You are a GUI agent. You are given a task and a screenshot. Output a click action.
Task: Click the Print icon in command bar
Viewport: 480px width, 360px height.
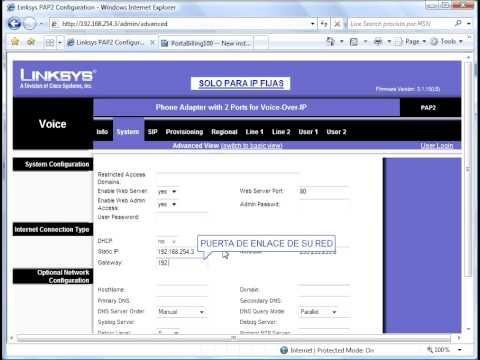tap(378, 42)
